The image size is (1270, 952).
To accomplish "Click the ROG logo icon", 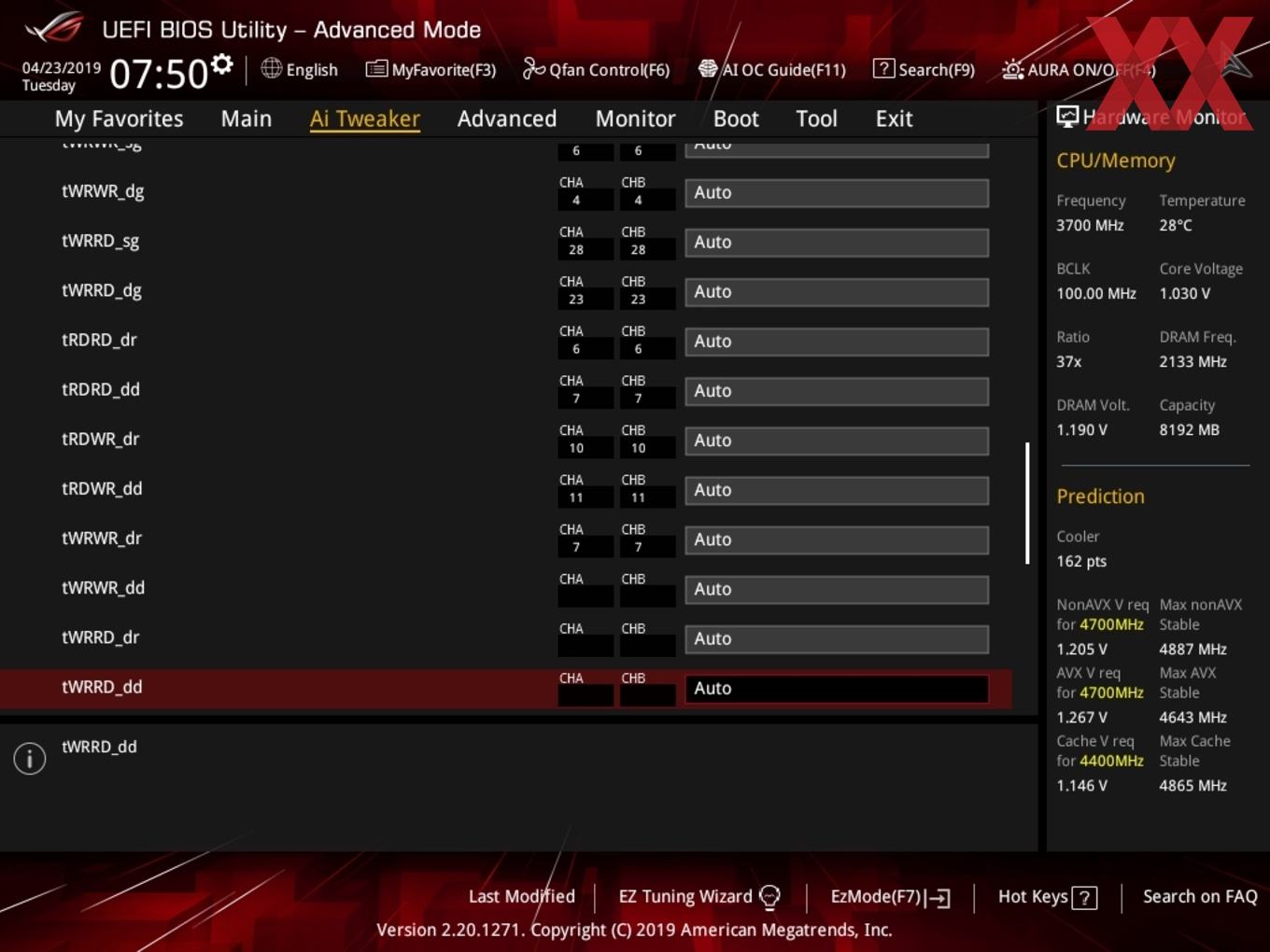I will tap(53, 28).
